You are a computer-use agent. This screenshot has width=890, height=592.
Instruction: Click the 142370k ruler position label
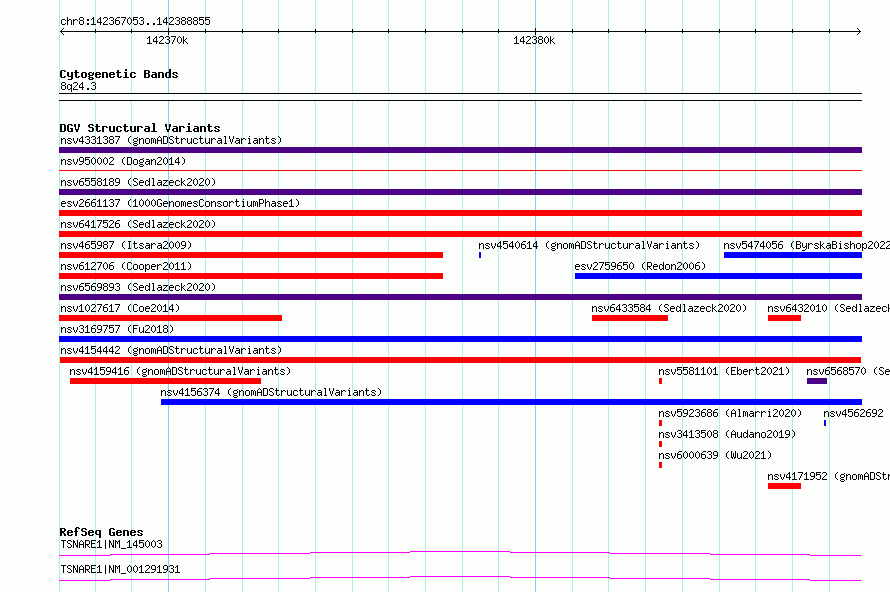click(167, 40)
